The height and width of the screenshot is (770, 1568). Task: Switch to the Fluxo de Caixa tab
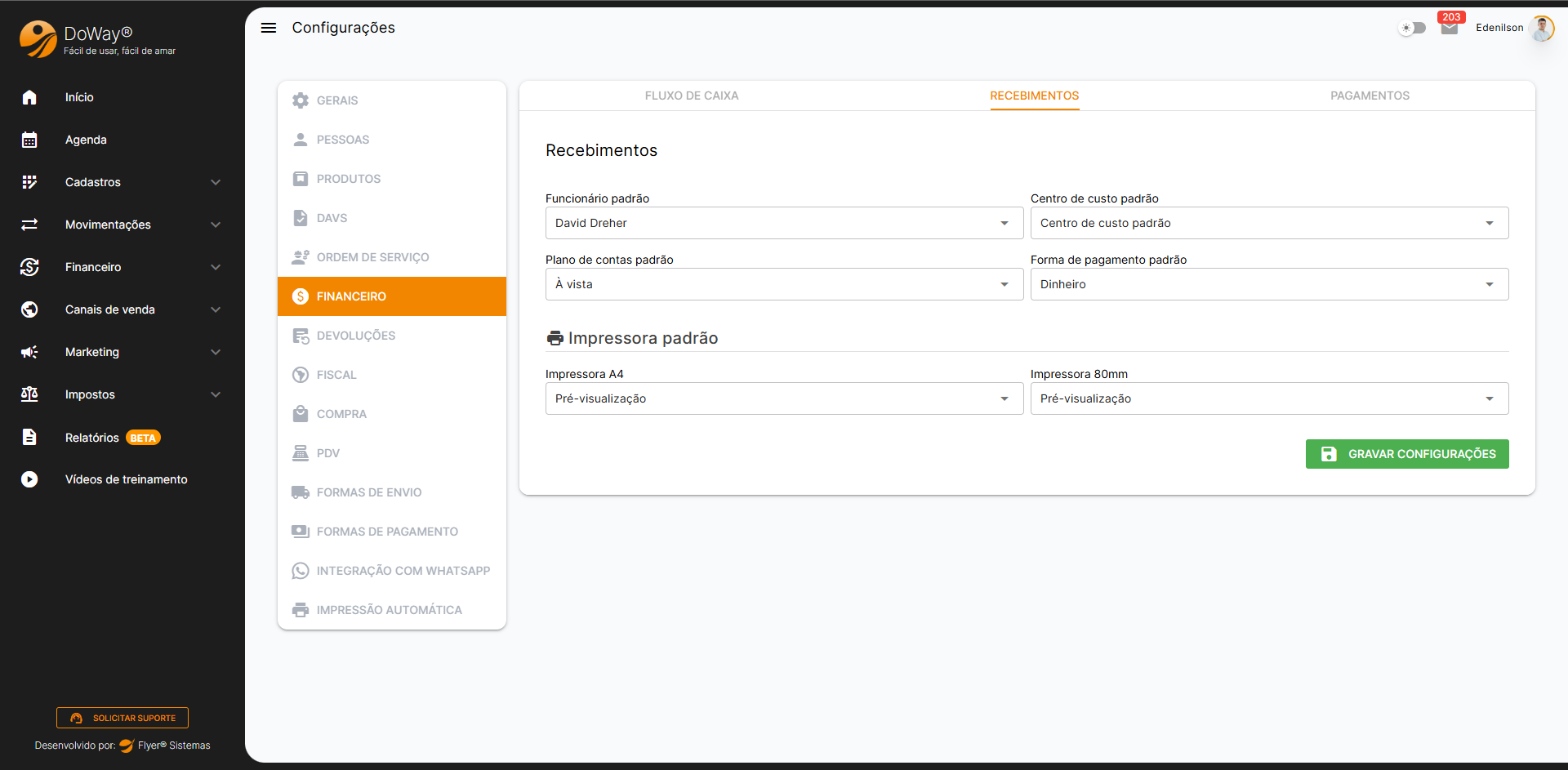click(691, 96)
